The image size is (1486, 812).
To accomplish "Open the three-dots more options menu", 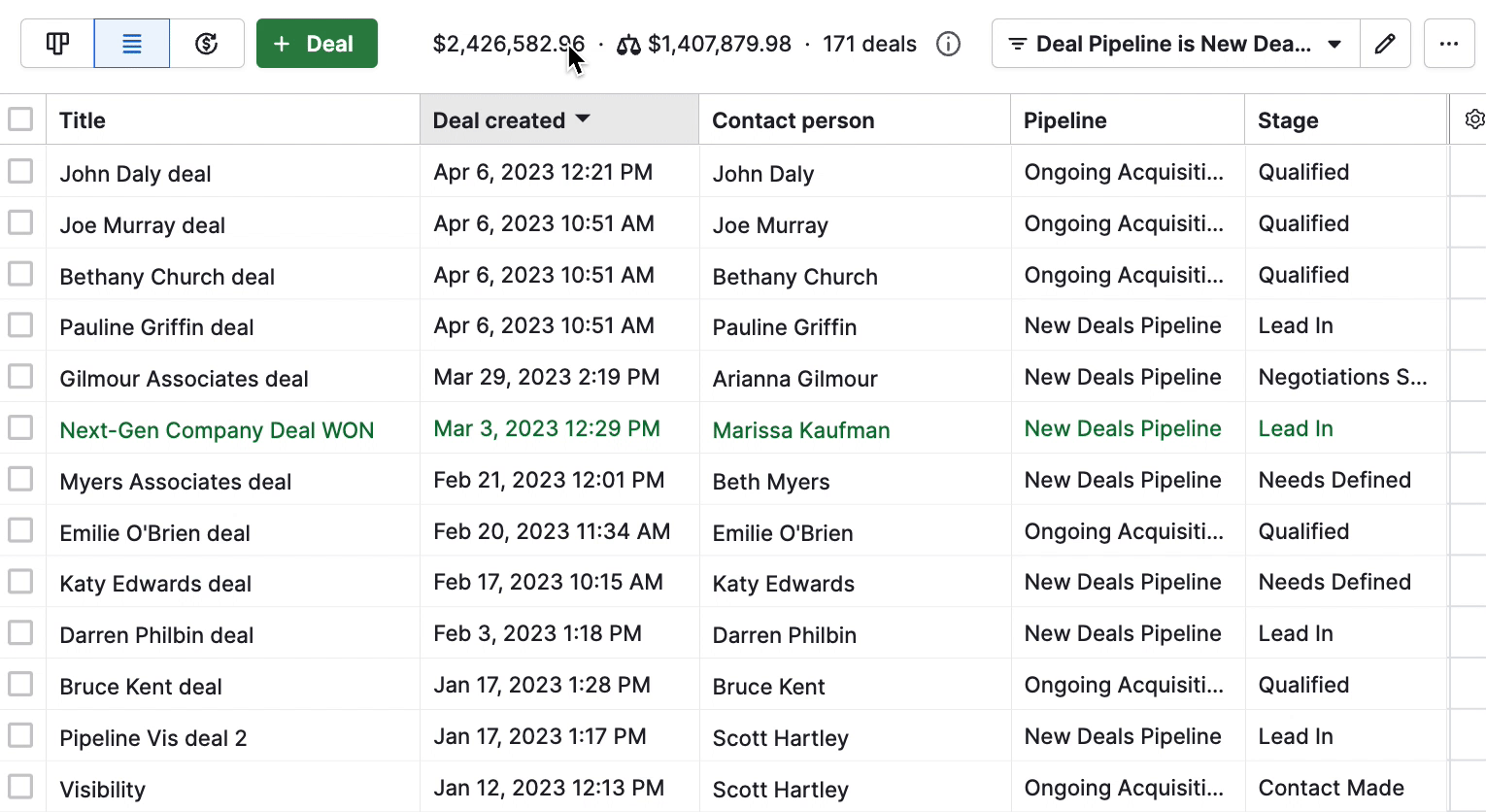I will pyautogui.click(x=1448, y=44).
